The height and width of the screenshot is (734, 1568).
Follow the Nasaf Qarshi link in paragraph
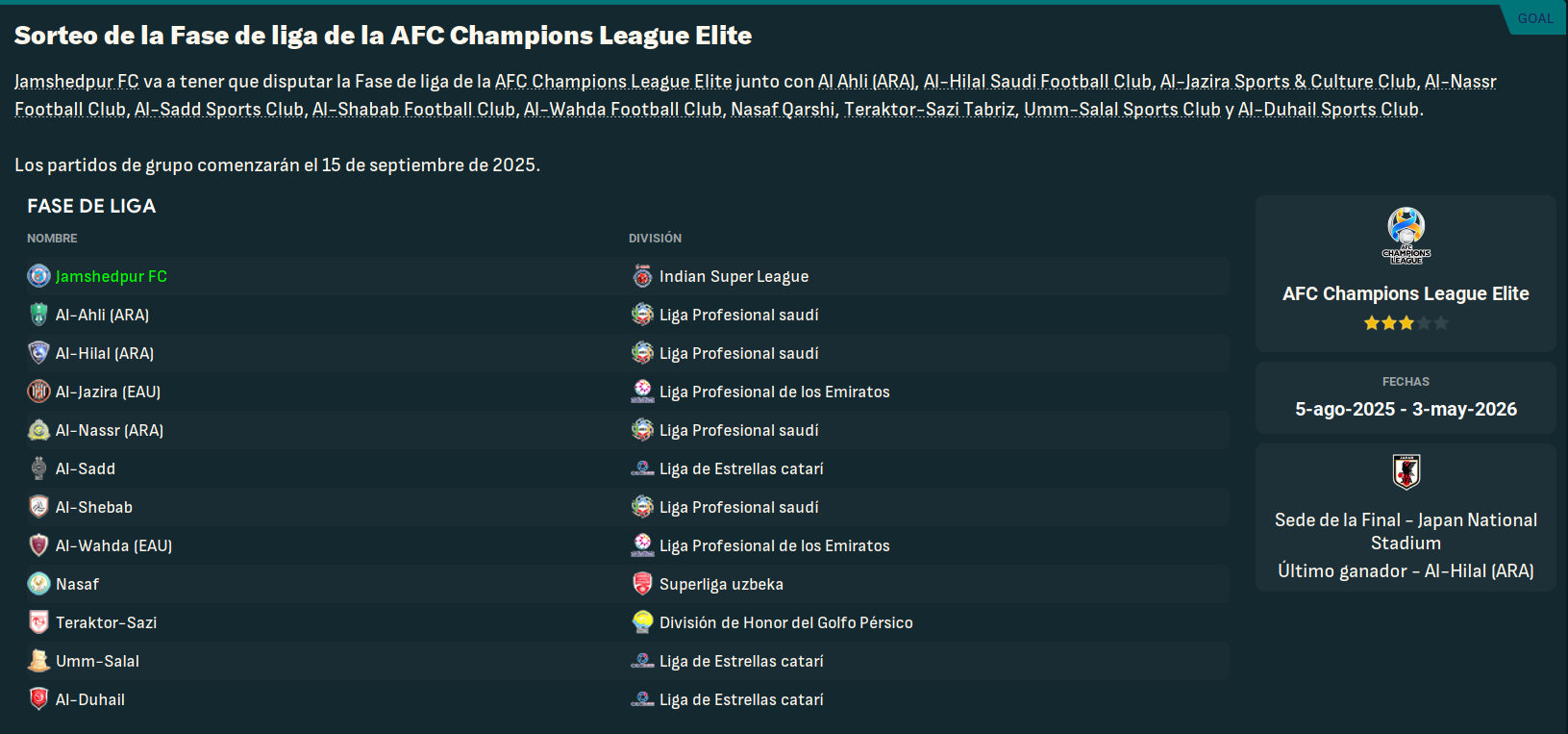coord(783,110)
